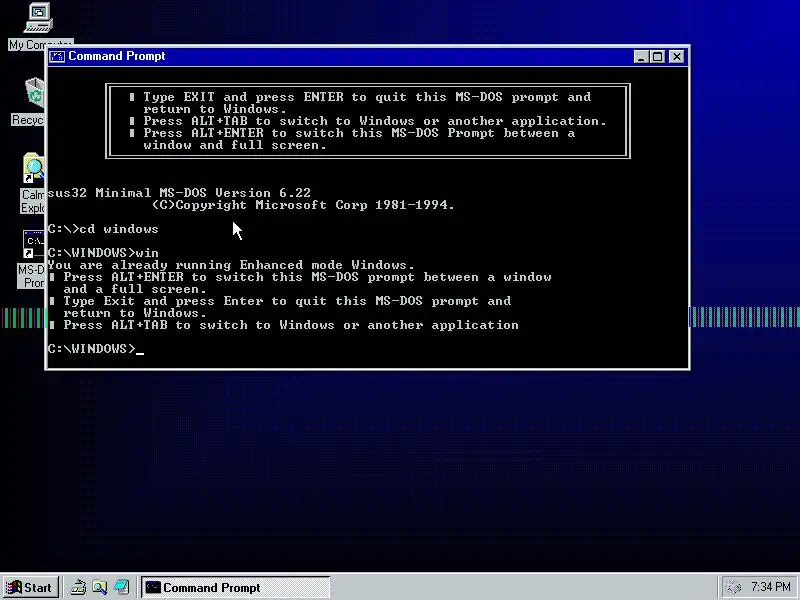Click the 'window and full screen.' boxed line
Viewport: 800px width, 600px height.
pos(235,145)
